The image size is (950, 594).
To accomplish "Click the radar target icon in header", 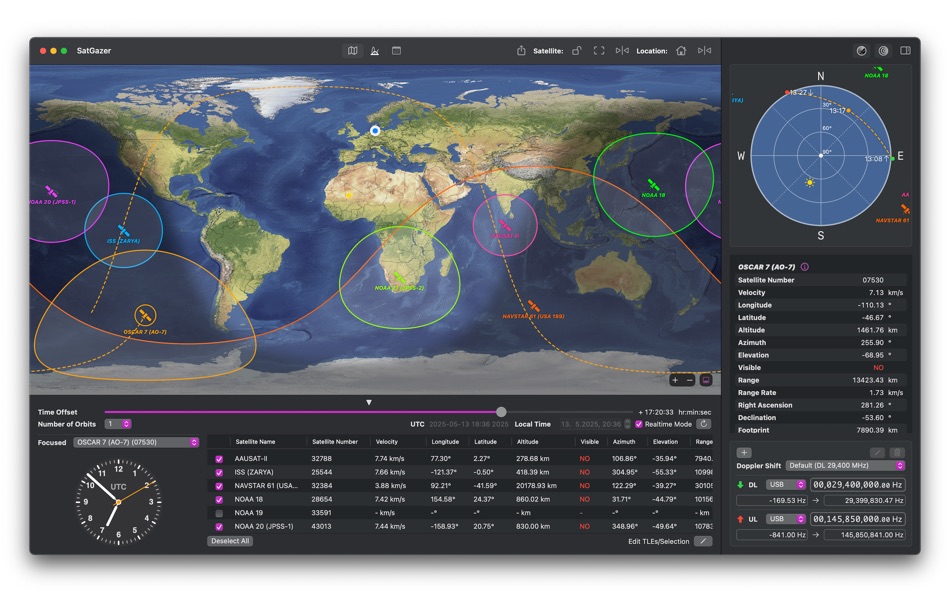I will pyautogui.click(x=883, y=51).
